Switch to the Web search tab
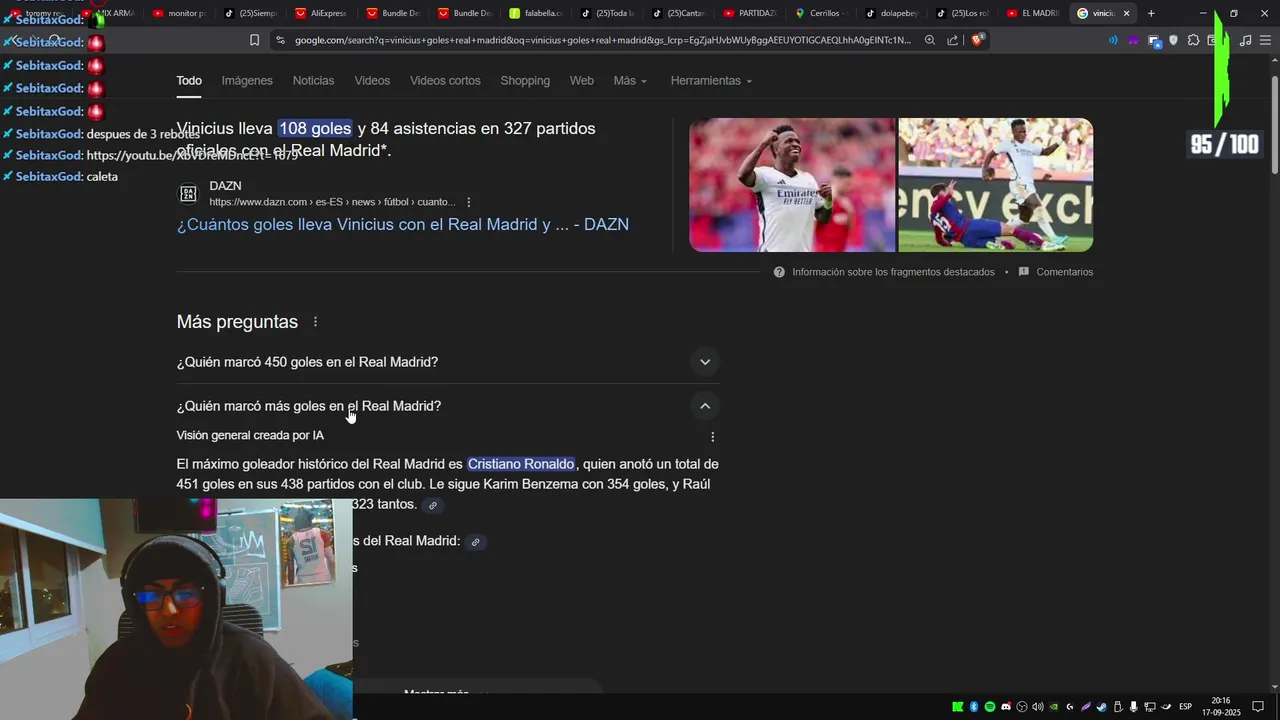1280x720 pixels. [x=582, y=80]
